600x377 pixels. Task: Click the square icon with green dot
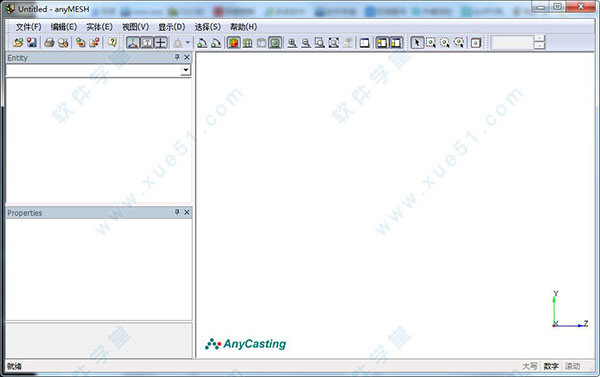pyautogui.click(x=476, y=42)
